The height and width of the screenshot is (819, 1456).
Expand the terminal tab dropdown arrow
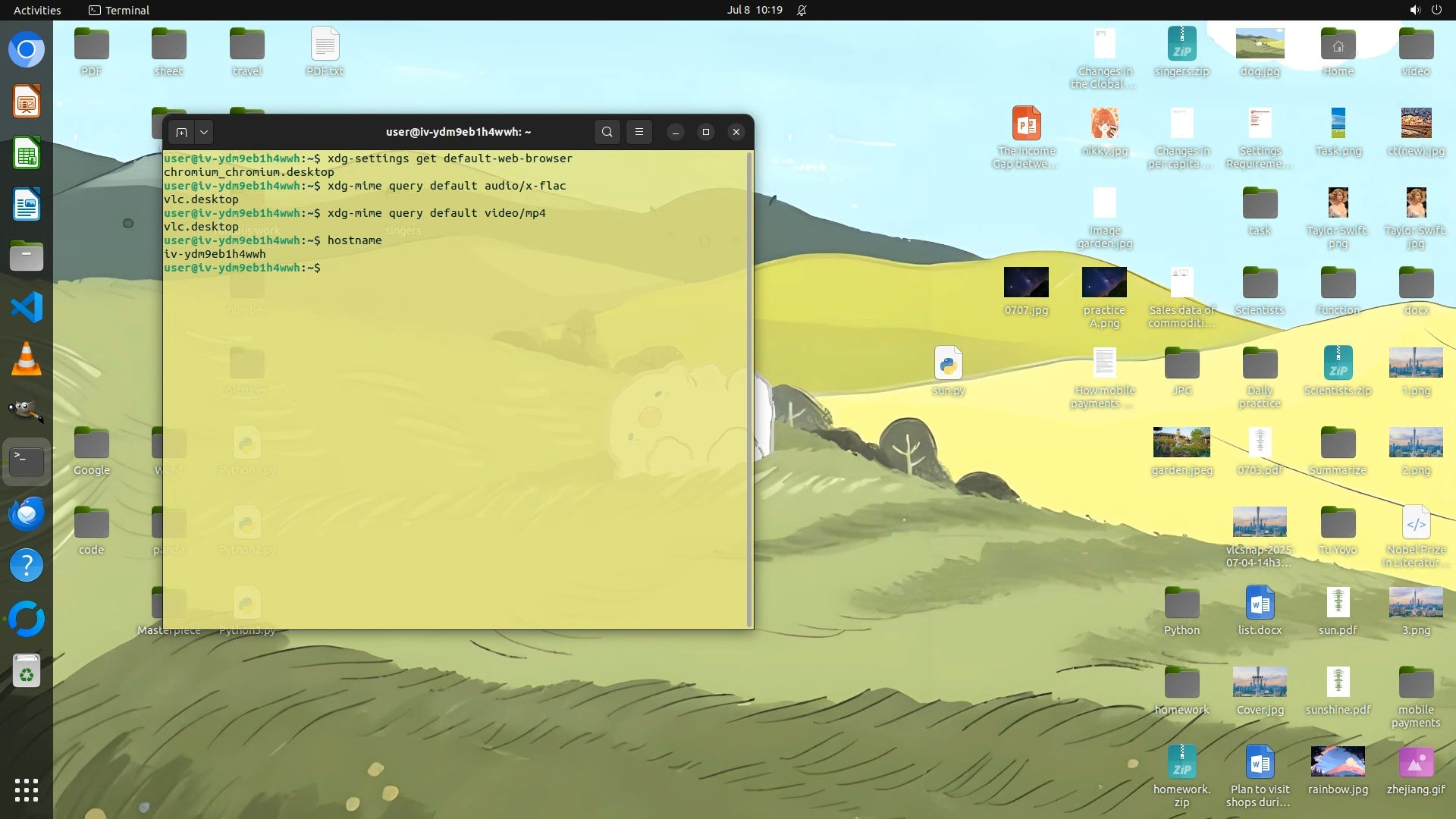click(x=204, y=132)
